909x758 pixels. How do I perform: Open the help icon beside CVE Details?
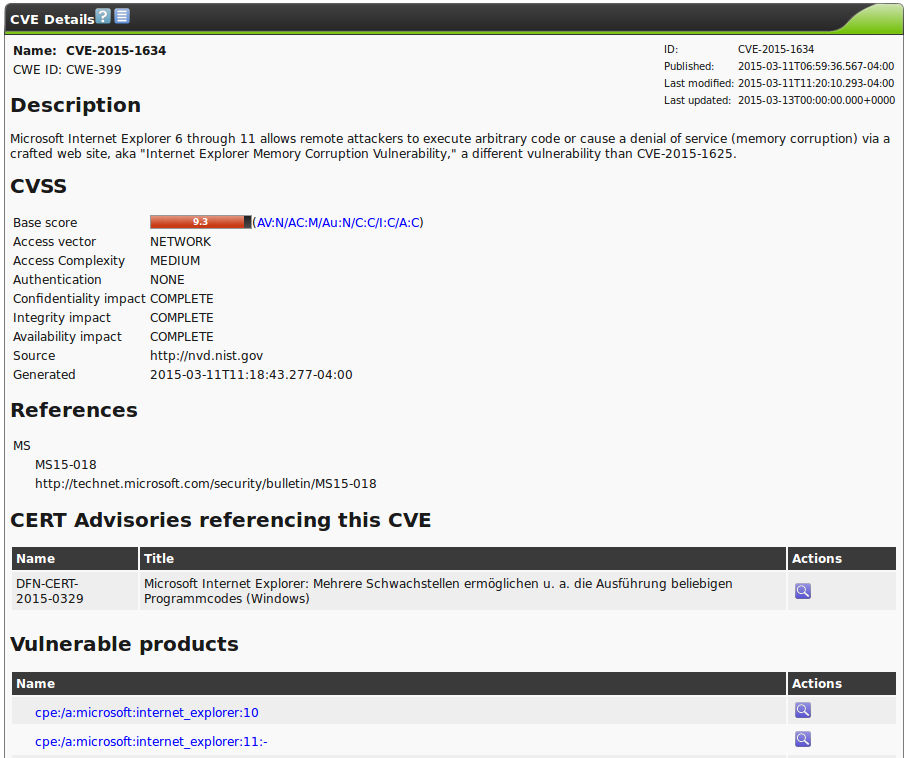[x=103, y=16]
